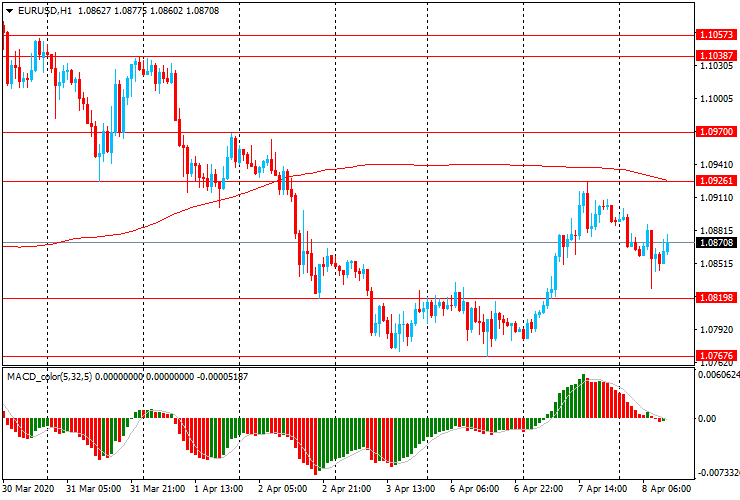Viewport: 740px width, 500px height.
Task: Click the 1.08815 price axis value
Action: [x=716, y=231]
